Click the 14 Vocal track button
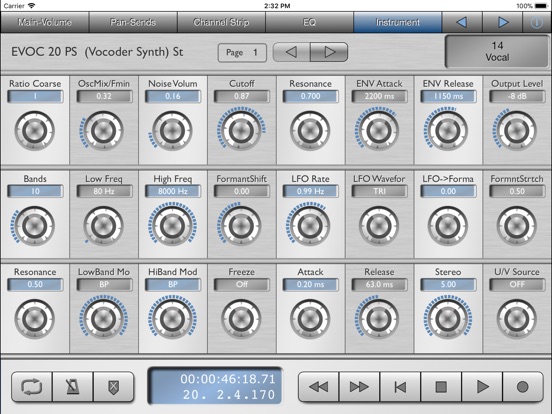 [x=497, y=51]
